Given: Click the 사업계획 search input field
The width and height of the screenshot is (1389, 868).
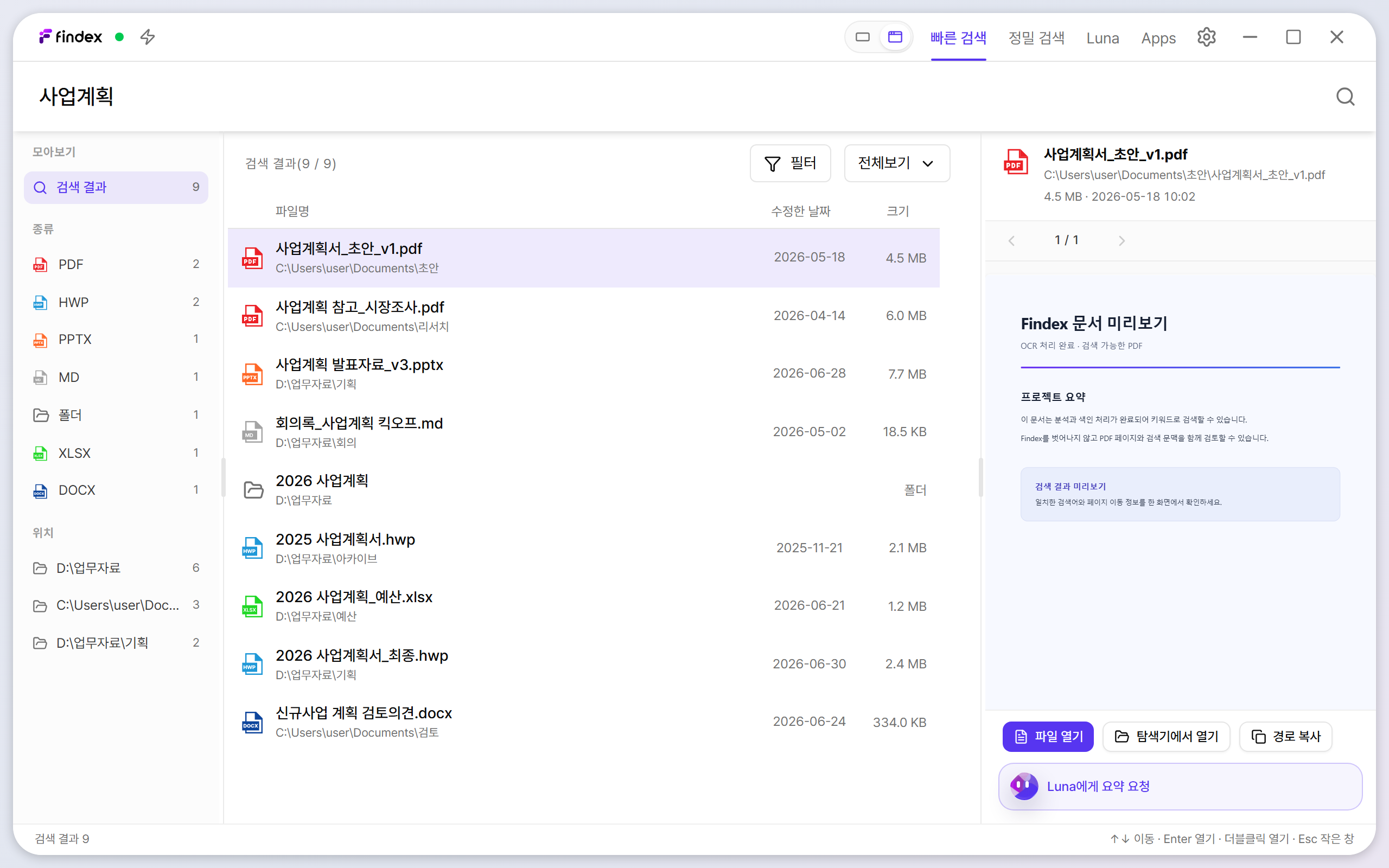Looking at the screenshot, I should click(677, 97).
